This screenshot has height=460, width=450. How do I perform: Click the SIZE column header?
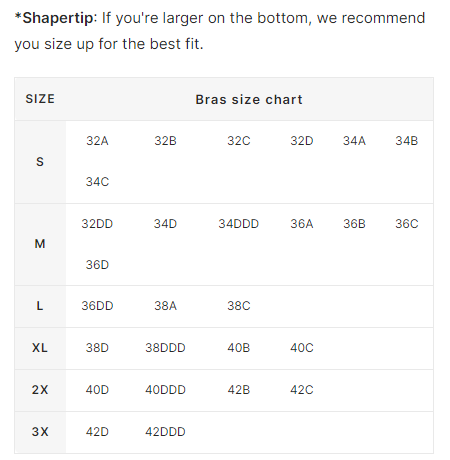40,99
